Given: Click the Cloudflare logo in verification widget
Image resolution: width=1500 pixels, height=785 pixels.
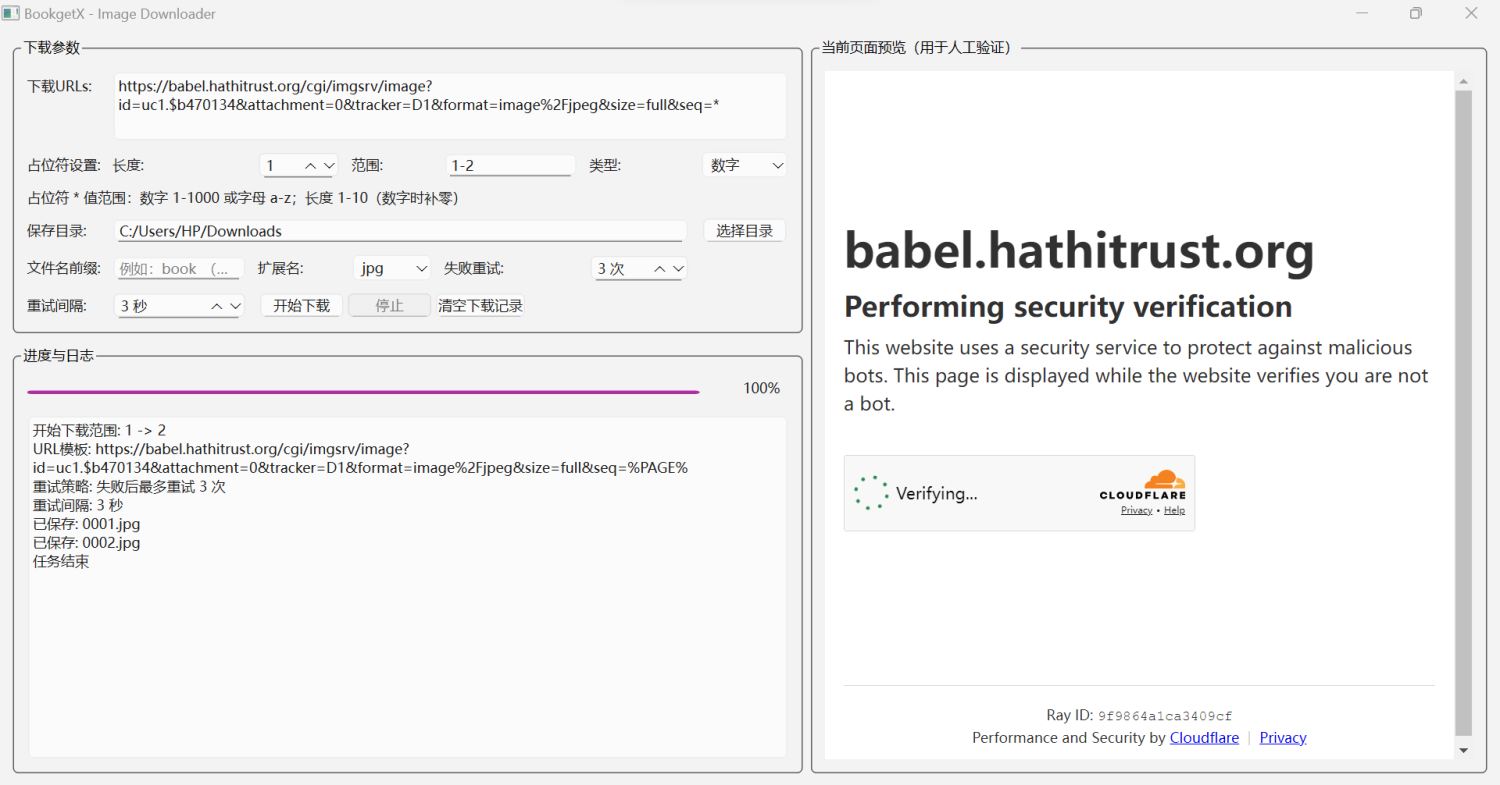Looking at the screenshot, I should pyautogui.click(x=1143, y=485).
